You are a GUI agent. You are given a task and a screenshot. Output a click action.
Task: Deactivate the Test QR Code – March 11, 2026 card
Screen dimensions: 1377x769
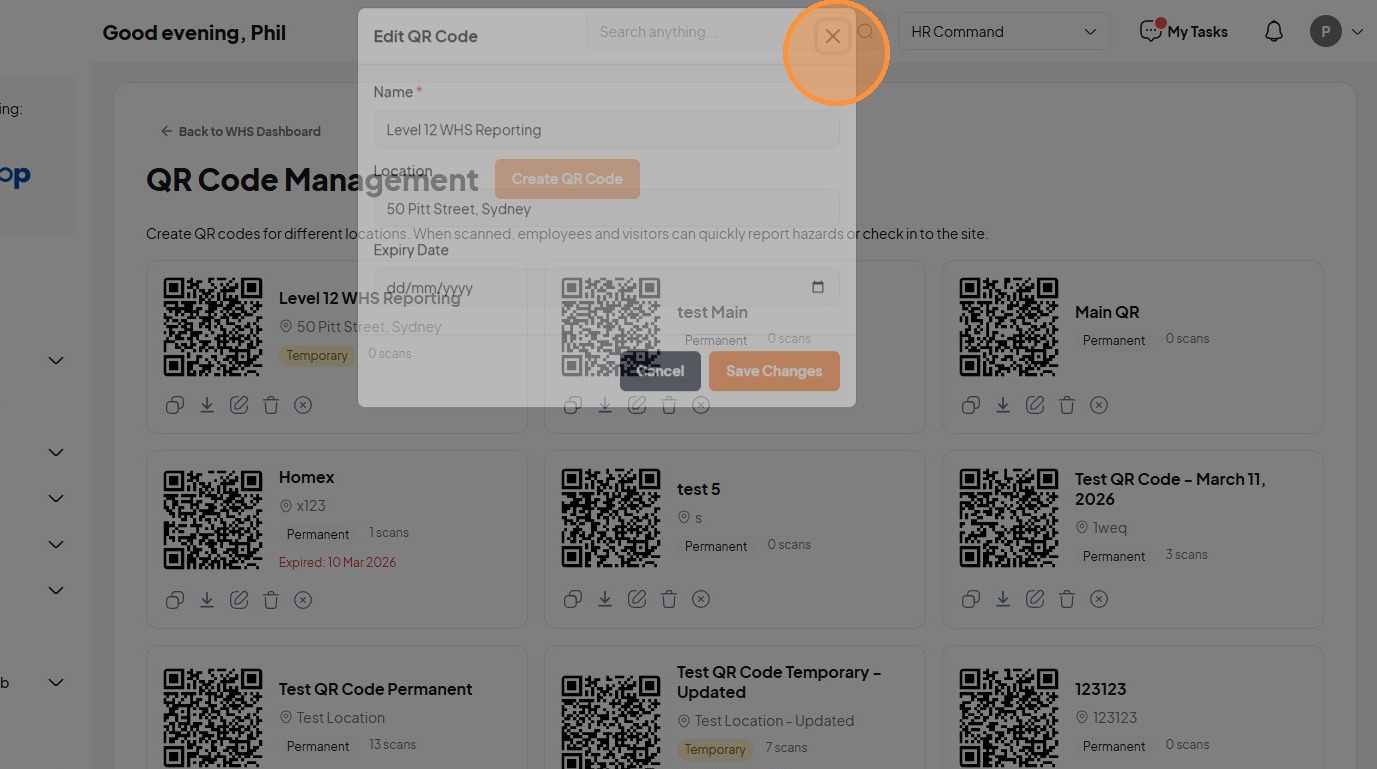pyautogui.click(x=1099, y=599)
